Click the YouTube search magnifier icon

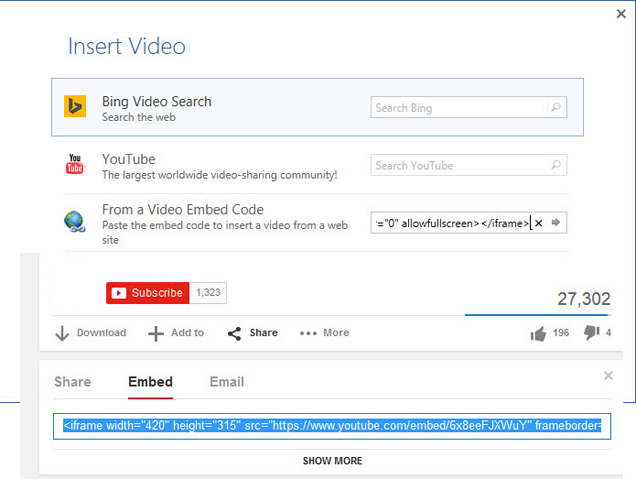tap(556, 165)
